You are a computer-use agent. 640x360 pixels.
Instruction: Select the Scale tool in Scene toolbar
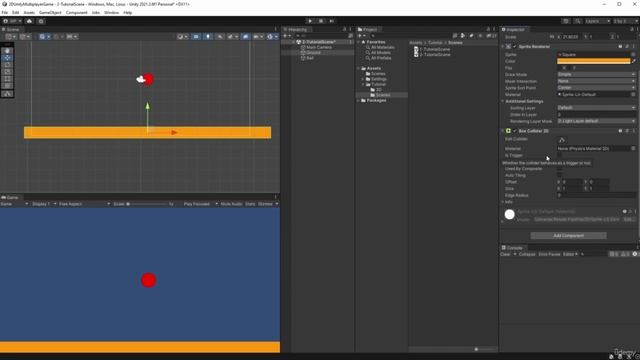tap(7, 72)
